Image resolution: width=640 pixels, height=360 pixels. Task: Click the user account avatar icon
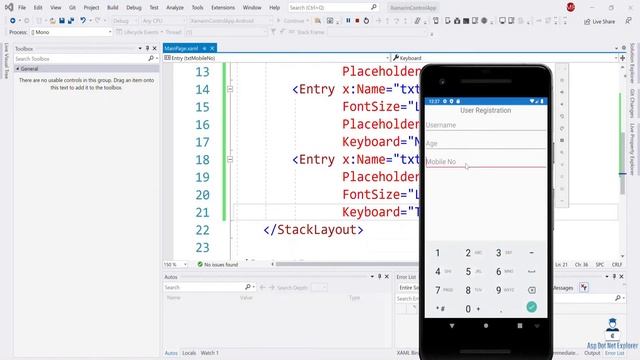(571, 7)
